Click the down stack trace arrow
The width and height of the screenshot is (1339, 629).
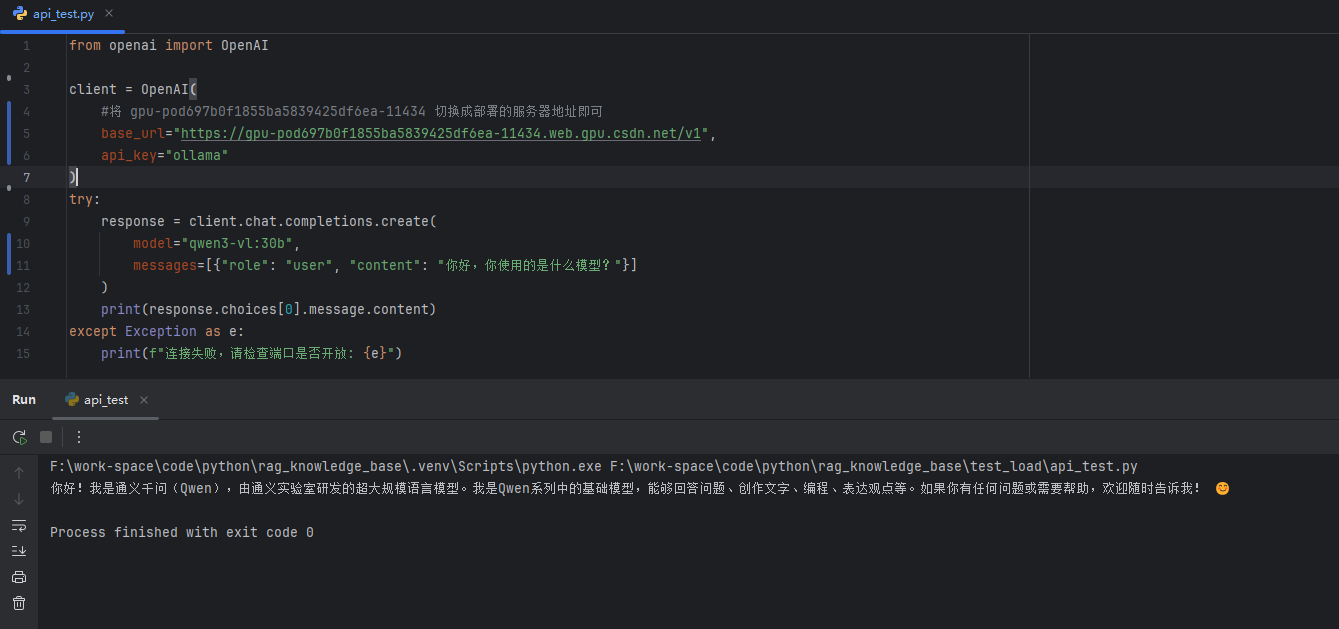coord(19,499)
